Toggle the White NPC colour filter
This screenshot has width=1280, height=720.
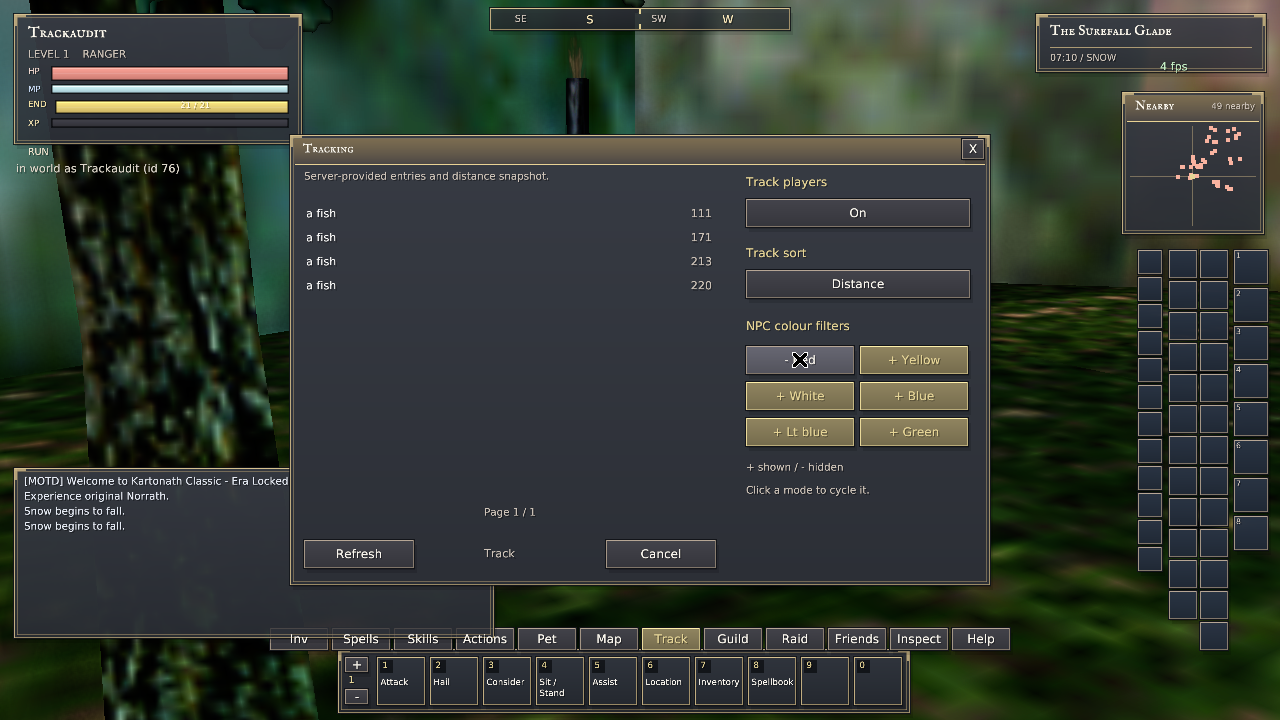point(800,396)
